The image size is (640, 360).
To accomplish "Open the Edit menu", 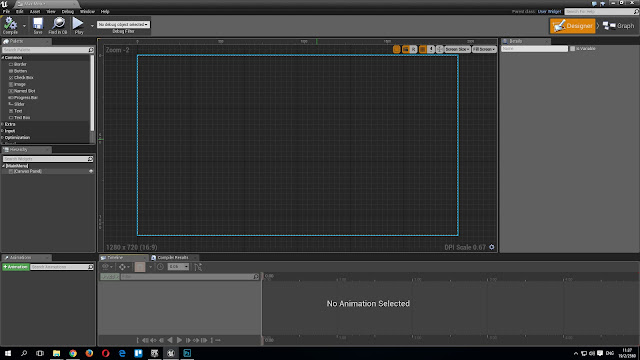I will [x=20, y=11].
